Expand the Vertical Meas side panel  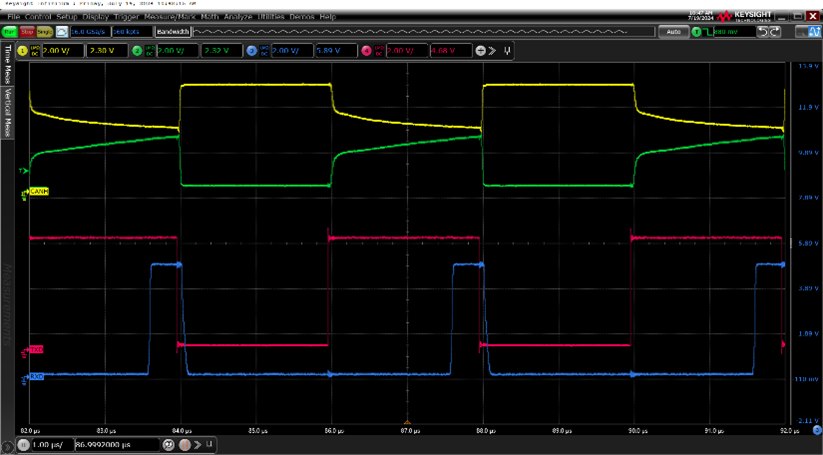pos(8,106)
